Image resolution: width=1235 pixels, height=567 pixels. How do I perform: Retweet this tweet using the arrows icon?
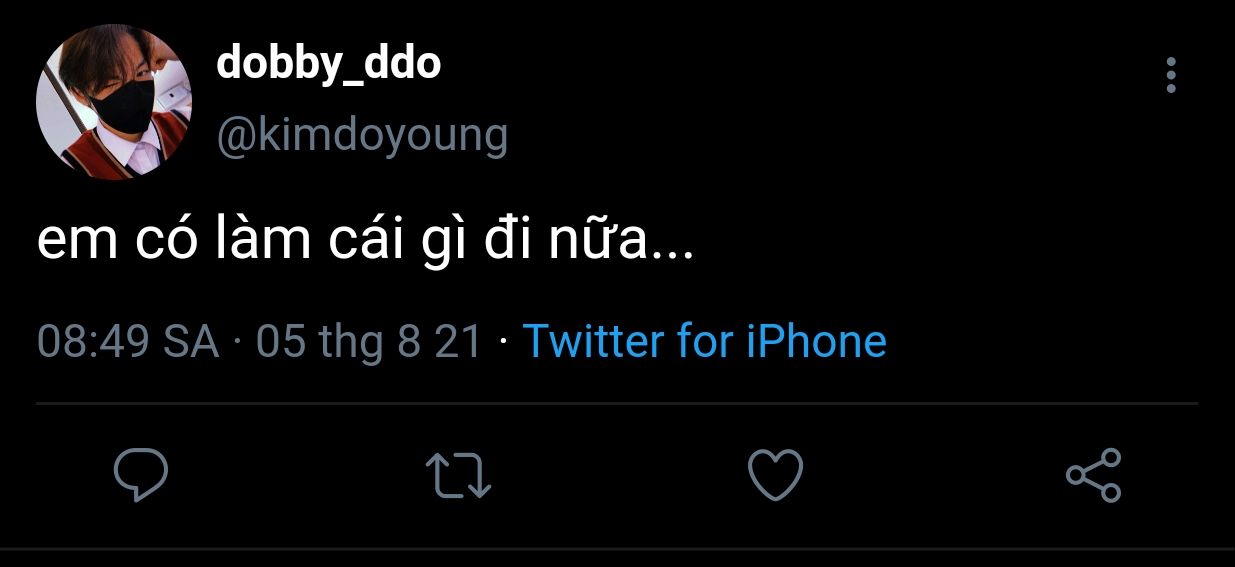(x=458, y=474)
